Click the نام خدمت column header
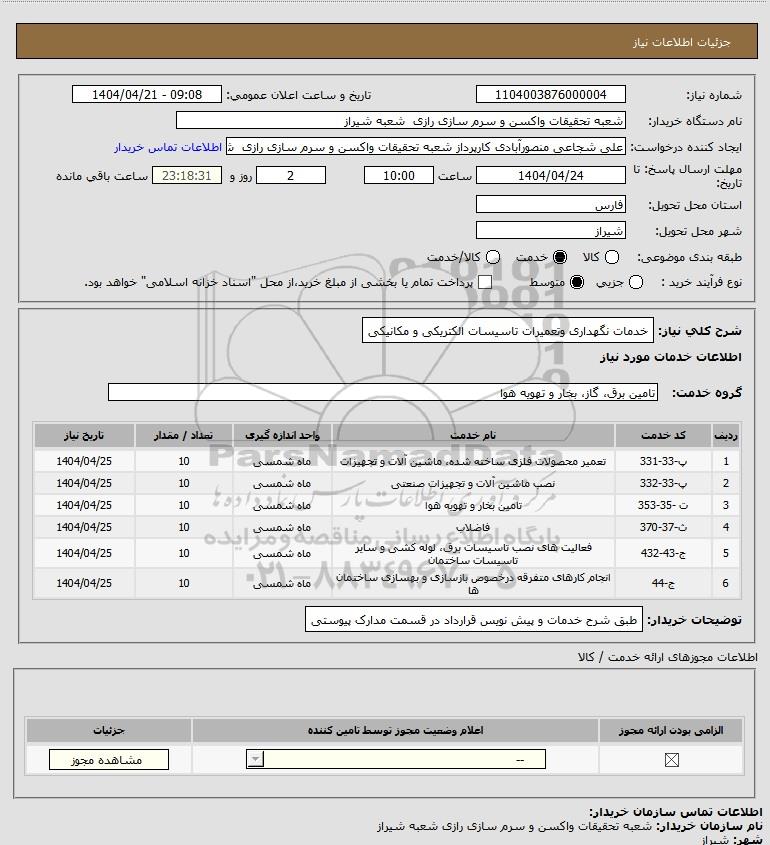This screenshot has width=770, height=845. (473, 435)
